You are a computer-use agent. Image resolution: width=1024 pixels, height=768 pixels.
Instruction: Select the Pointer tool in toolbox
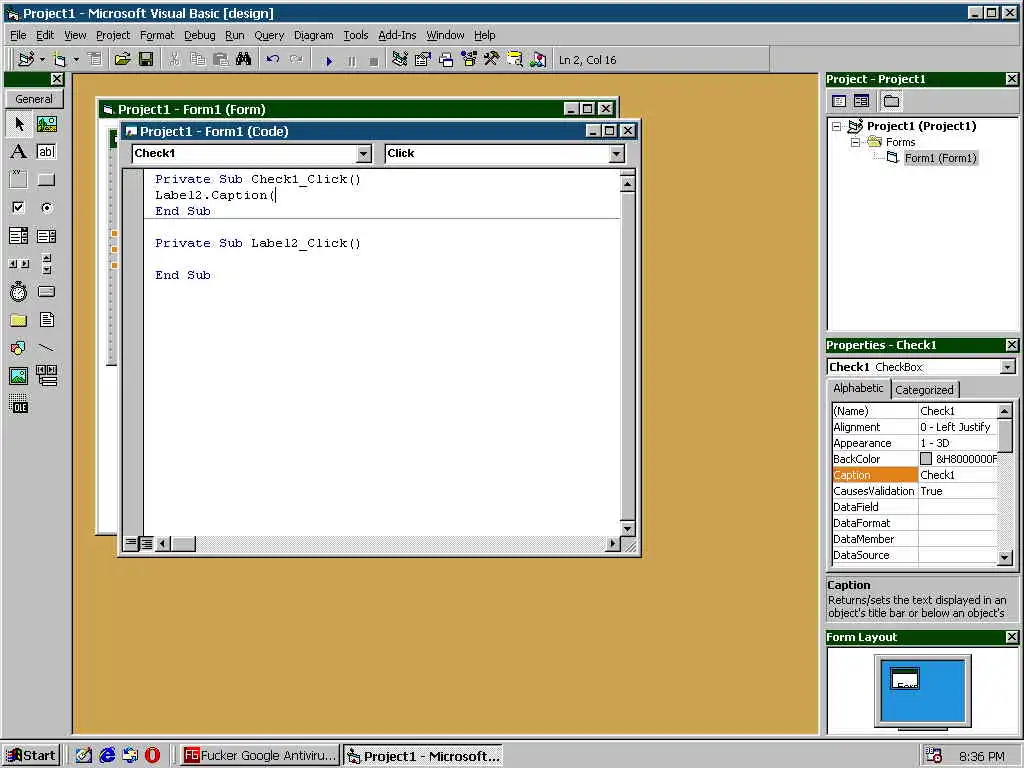coord(19,123)
